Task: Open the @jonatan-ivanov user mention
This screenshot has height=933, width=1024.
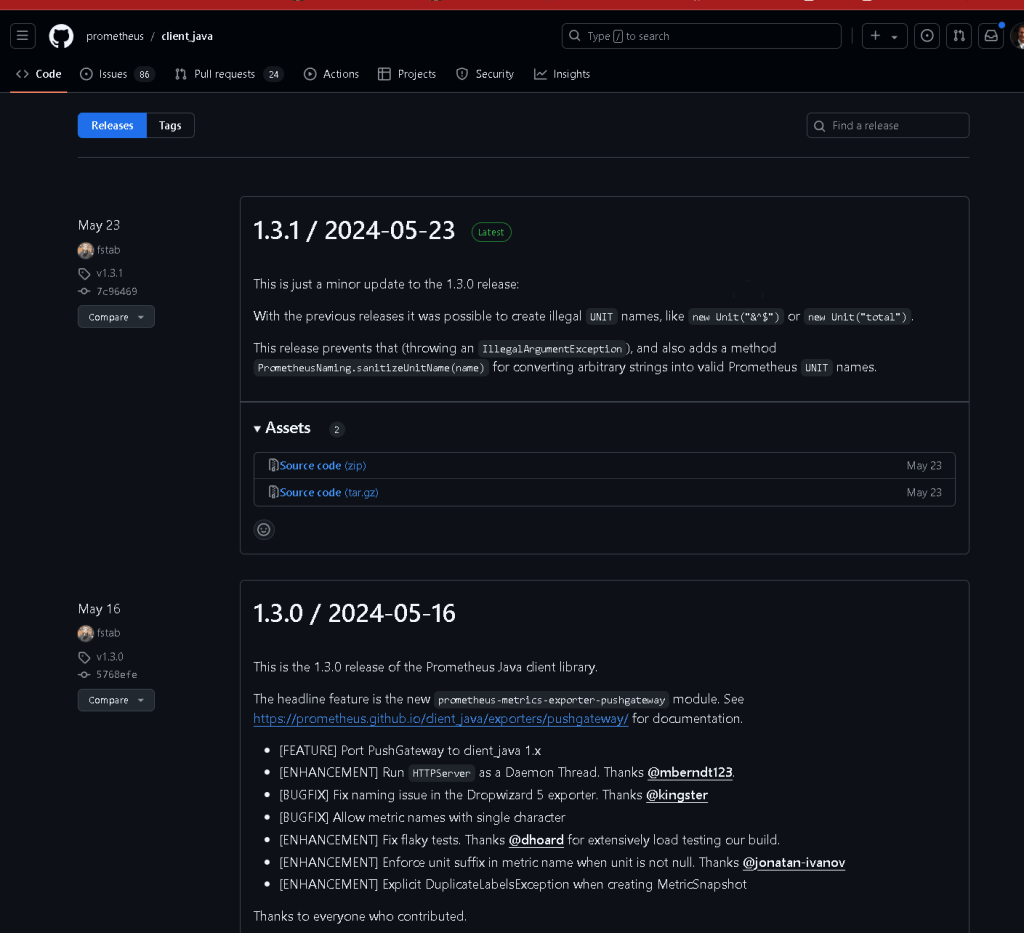Action: (793, 862)
